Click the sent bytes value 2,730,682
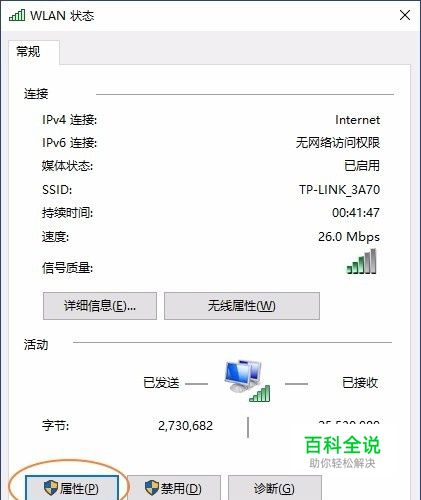The height and width of the screenshot is (500, 421). coord(185,426)
